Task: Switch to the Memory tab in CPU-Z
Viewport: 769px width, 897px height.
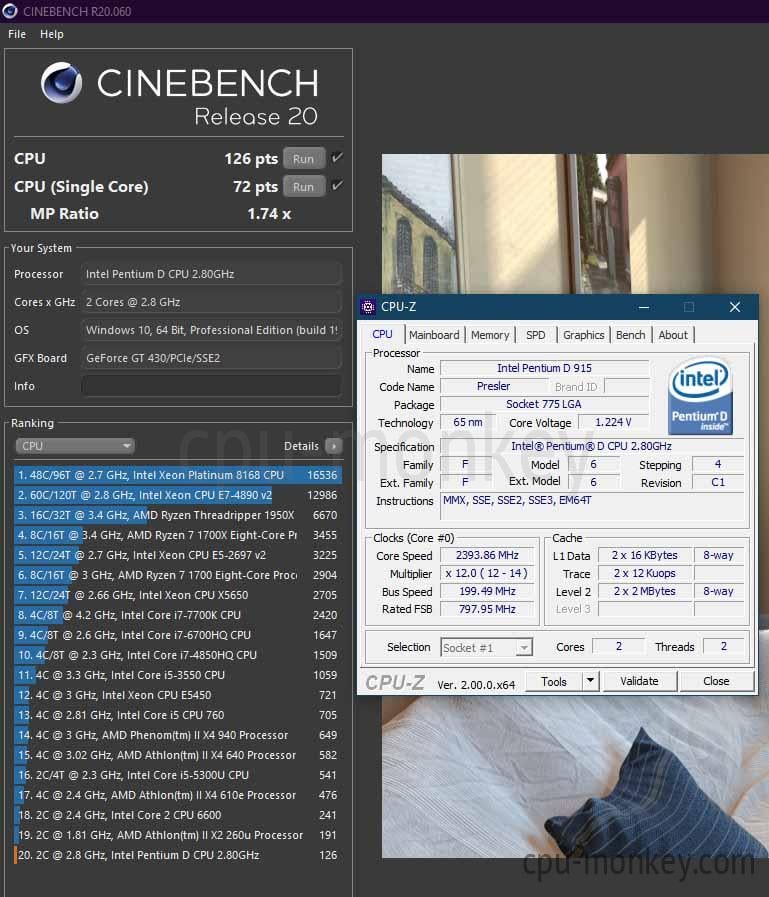Action: click(x=490, y=335)
